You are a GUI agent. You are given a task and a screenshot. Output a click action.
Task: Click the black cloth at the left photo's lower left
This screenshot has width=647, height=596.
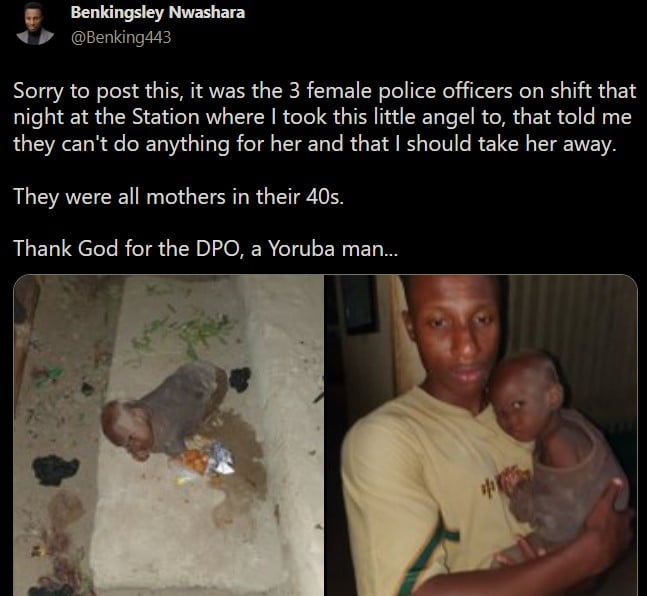55,470
